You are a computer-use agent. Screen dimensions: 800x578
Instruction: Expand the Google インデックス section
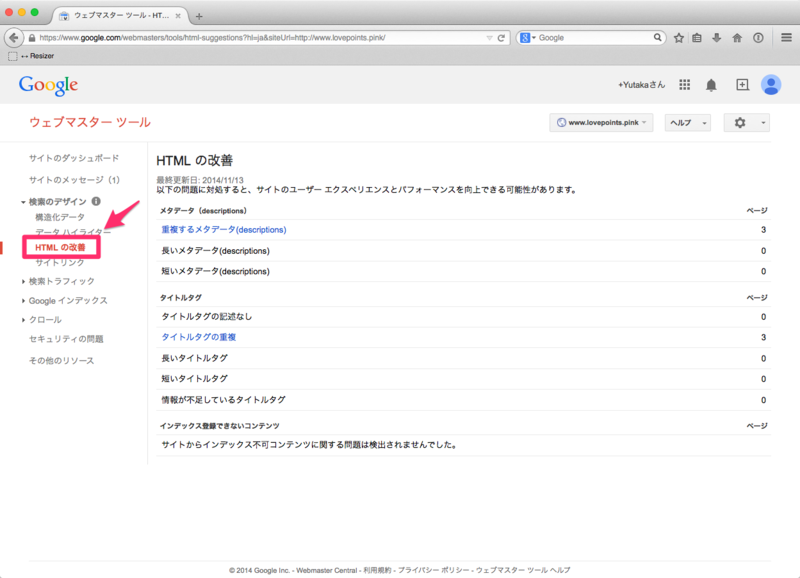23,300
